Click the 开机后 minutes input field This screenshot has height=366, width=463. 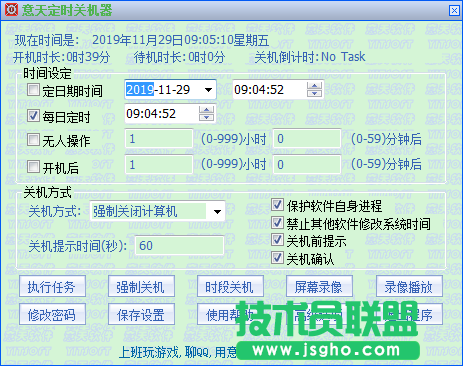click(x=307, y=165)
